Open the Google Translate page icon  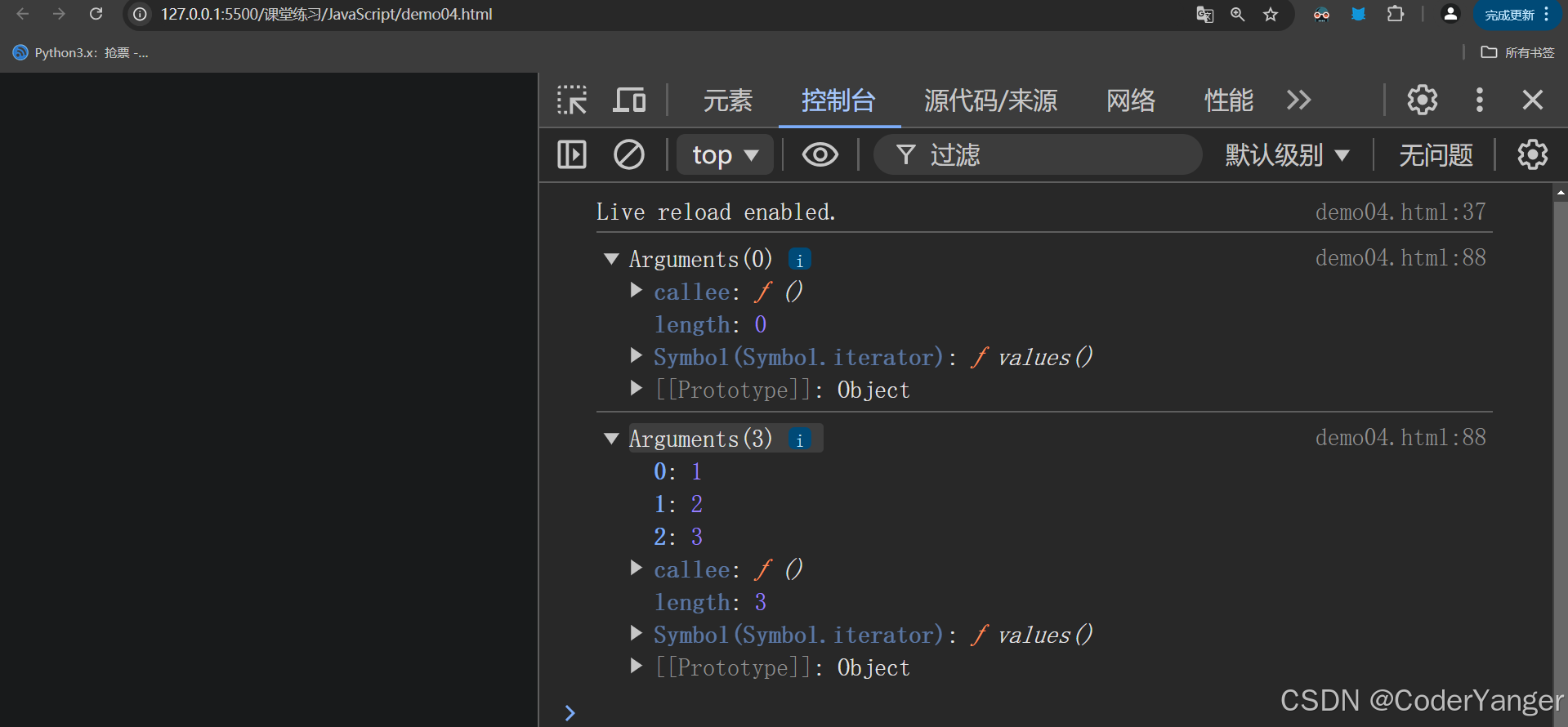pyautogui.click(x=1205, y=14)
